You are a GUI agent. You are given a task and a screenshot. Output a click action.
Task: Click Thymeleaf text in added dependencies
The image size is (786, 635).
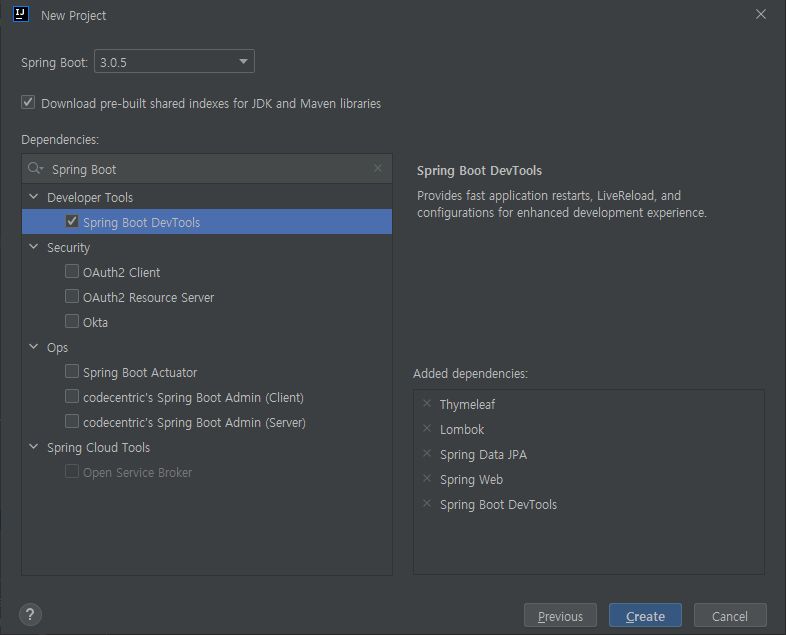[468, 404]
